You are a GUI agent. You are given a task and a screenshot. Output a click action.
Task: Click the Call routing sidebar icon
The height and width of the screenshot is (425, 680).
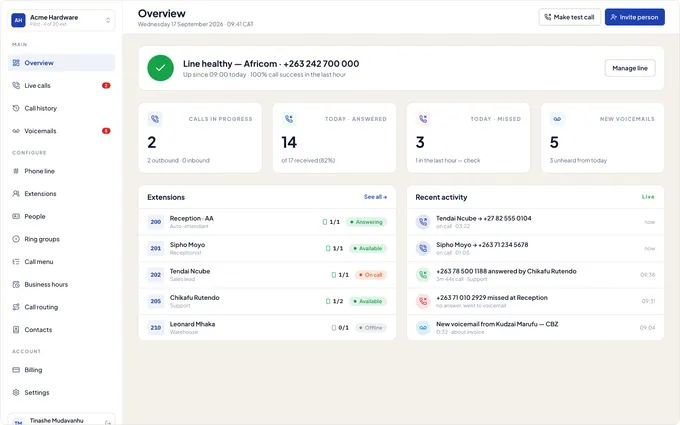[x=16, y=307]
